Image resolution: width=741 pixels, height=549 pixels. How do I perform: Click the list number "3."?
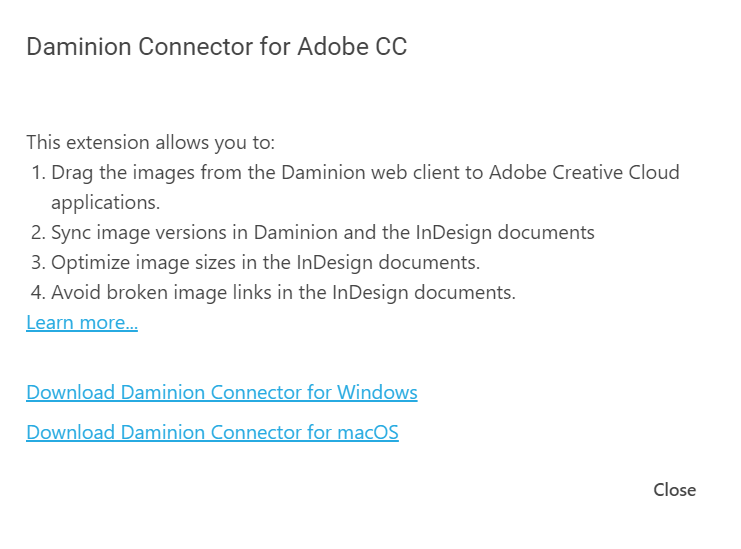[39, 263]
